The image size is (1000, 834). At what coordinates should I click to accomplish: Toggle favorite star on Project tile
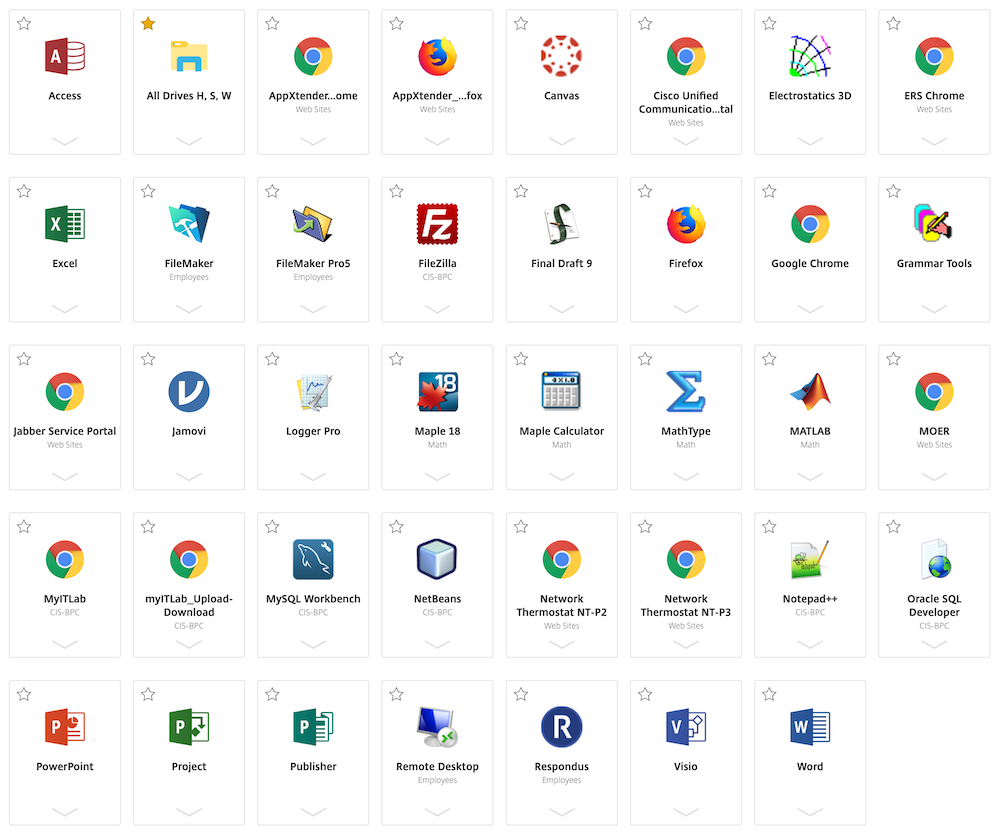click(148, 694)
